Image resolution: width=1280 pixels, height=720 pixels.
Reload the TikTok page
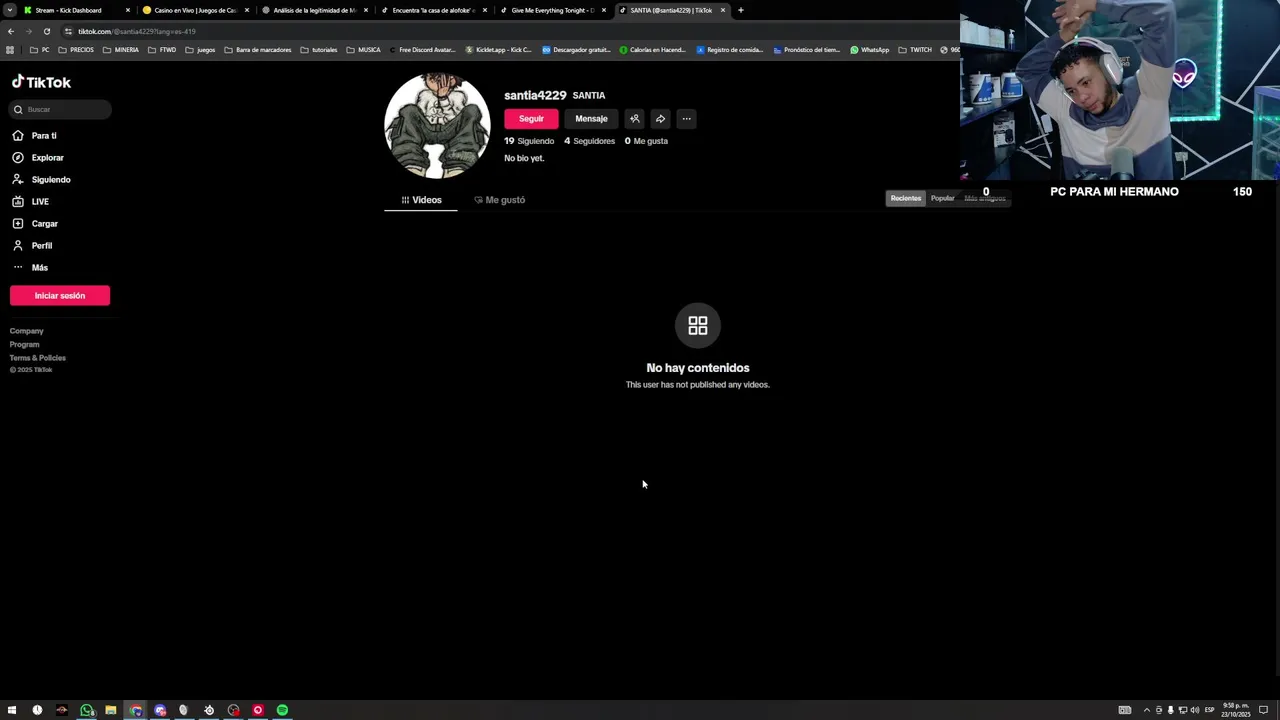pyautogui.click(x=46, y=31)
